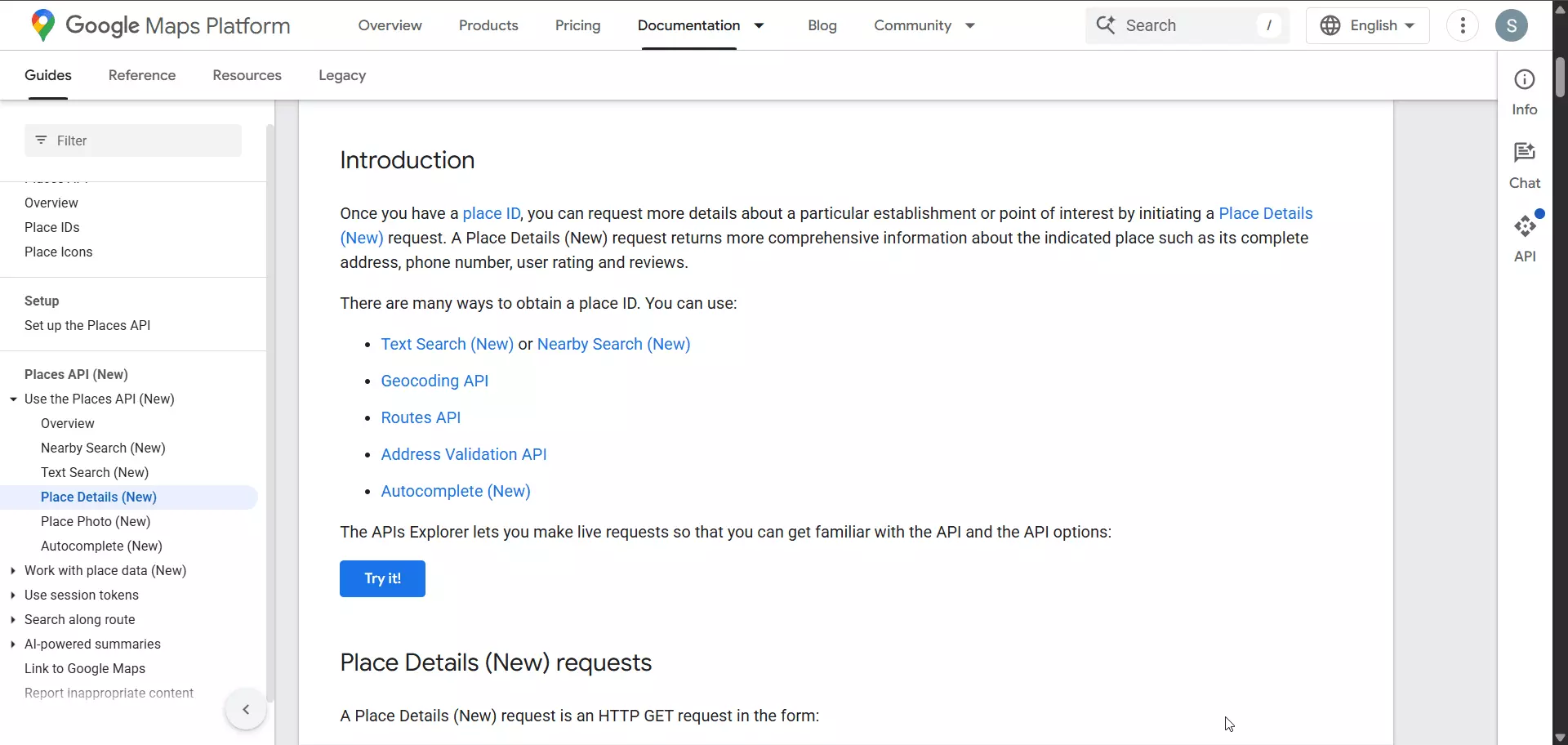Click the globe icon next to English
Image resolution: width=1568 pixels, height=745 pixels.
click(1330, 25)
